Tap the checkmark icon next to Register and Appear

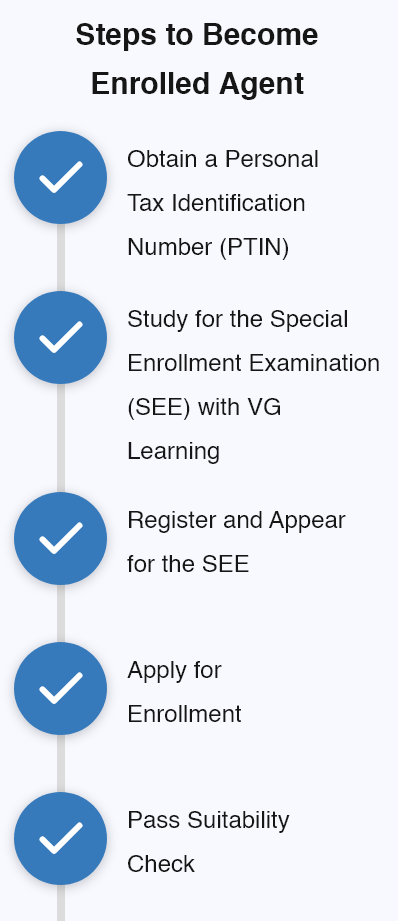[x=60, y=539]
